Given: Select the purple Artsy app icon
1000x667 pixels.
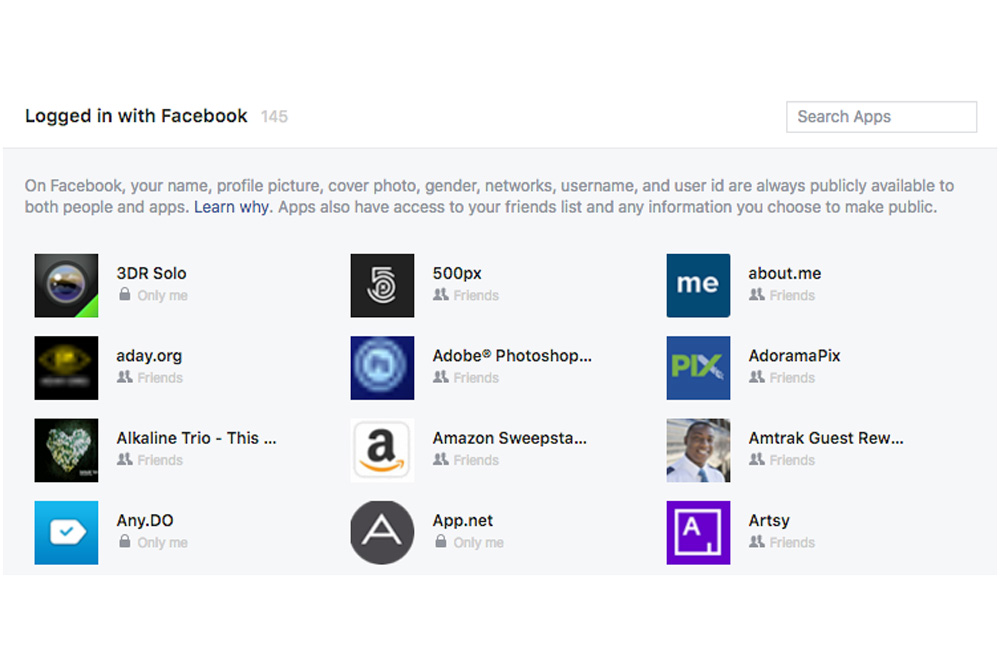Looking at the screenshot, I should 698,532.
